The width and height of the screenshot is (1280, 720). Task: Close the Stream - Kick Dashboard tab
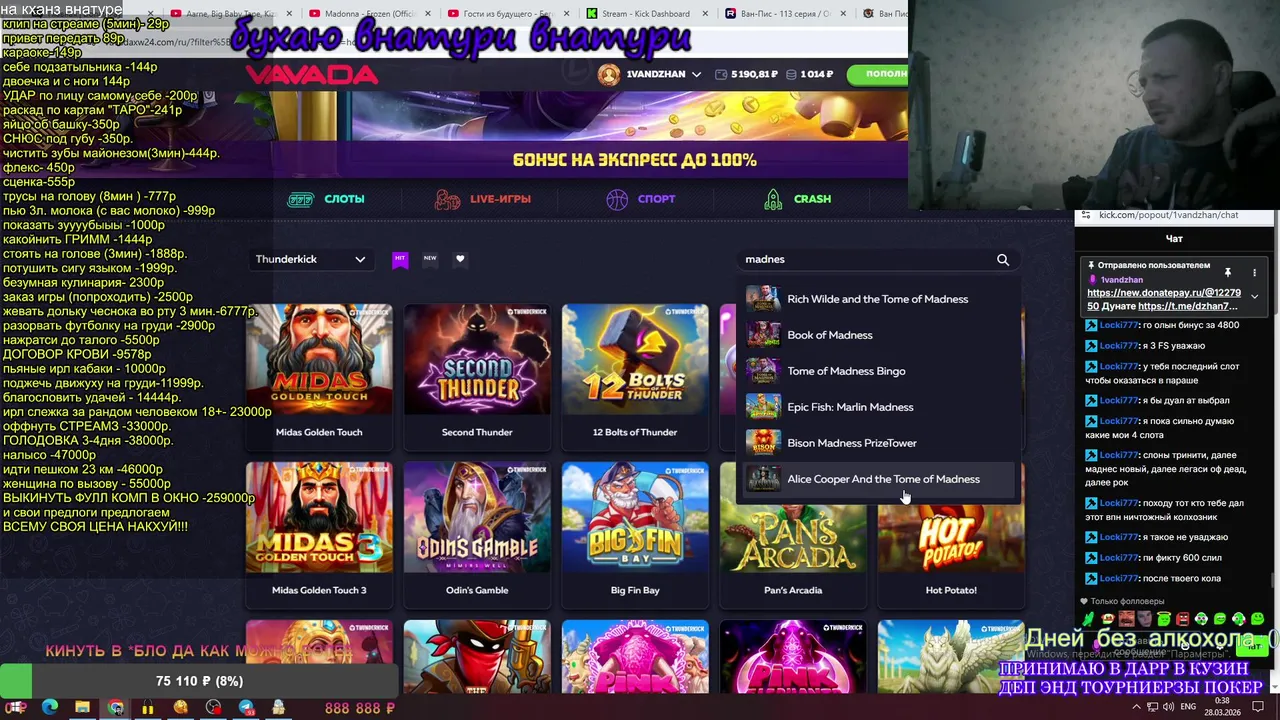pyautogui.click(x=705, y=14)
